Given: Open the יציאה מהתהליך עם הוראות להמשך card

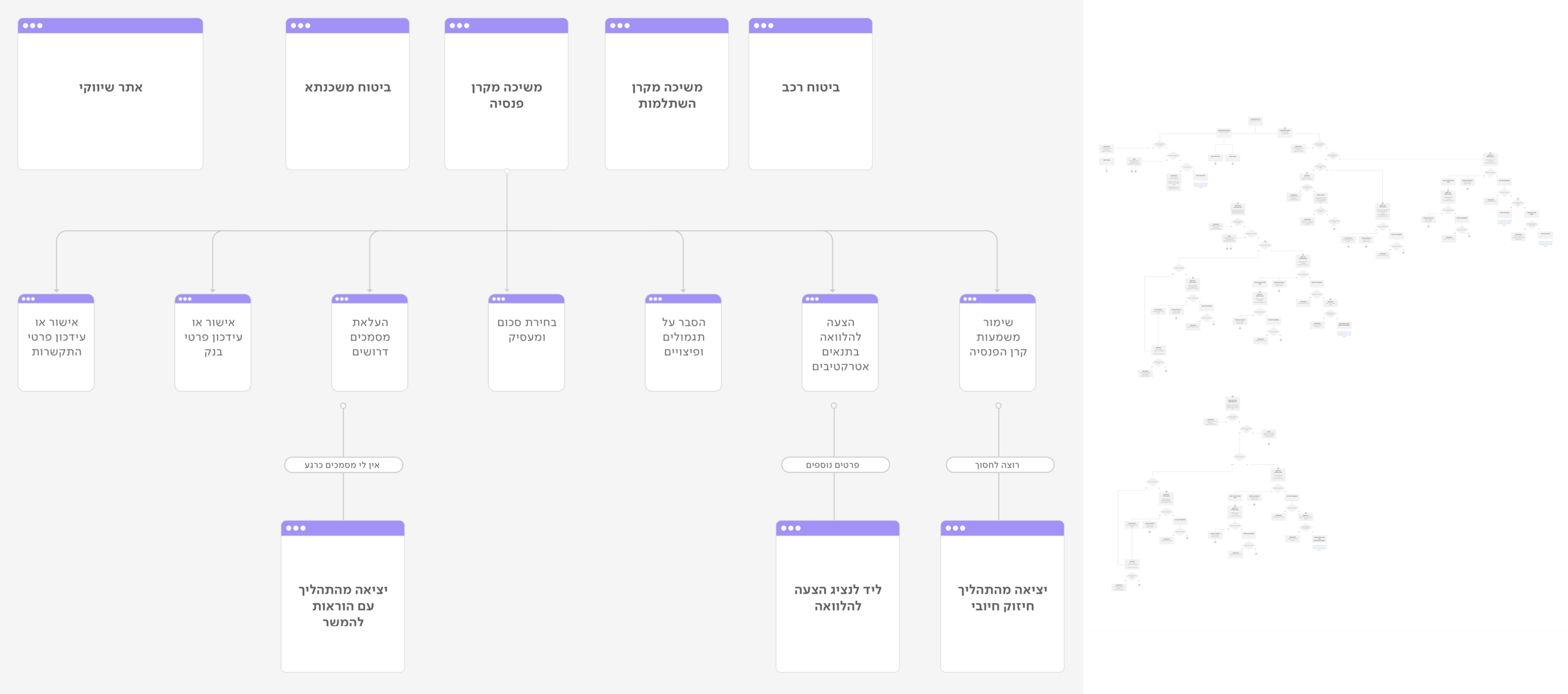Looking at the screenshot, I should pyautogui.click(x=342, y=596).
